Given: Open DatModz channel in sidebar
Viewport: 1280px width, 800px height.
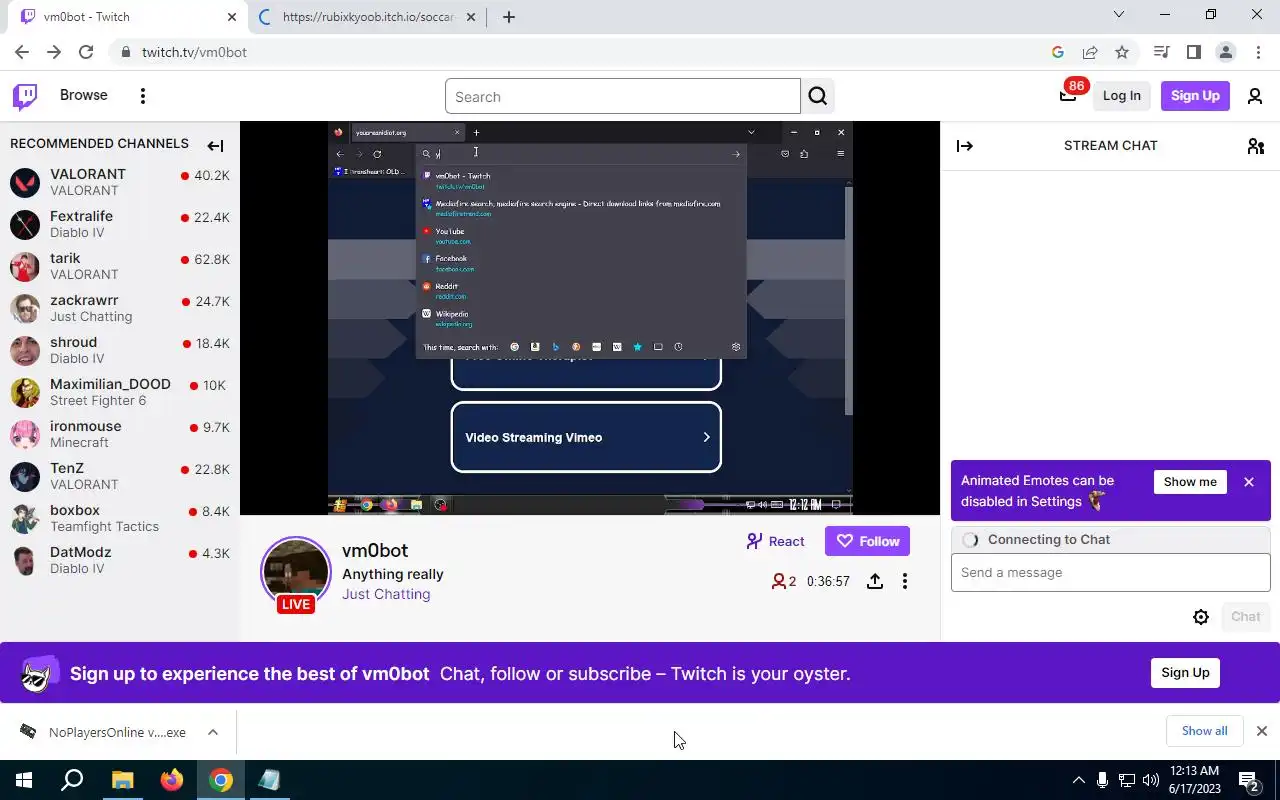Looking at the screenshot, I should tap(120, 560).
